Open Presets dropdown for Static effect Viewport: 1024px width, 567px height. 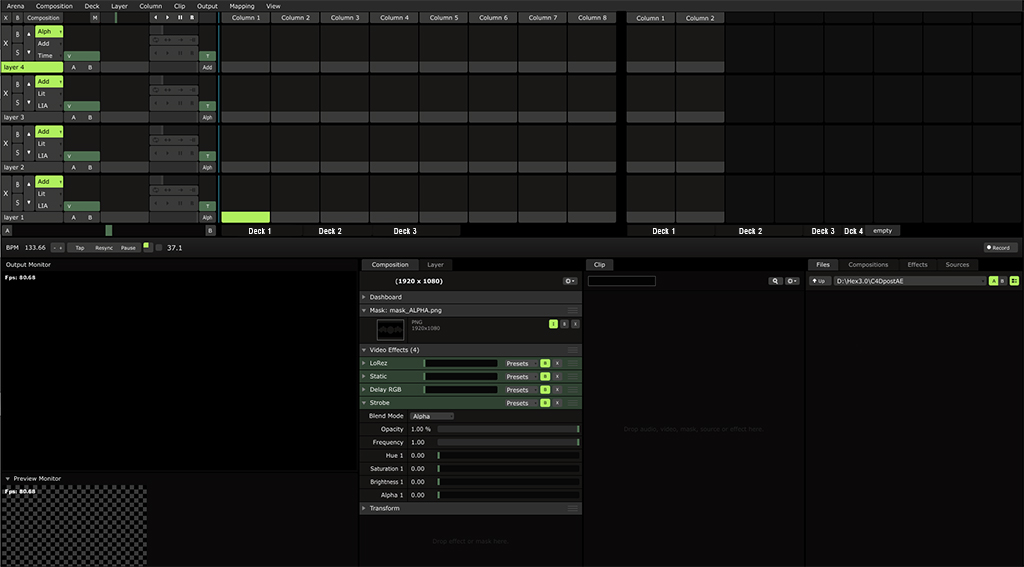pyautogui.click(x=520, y=376)
